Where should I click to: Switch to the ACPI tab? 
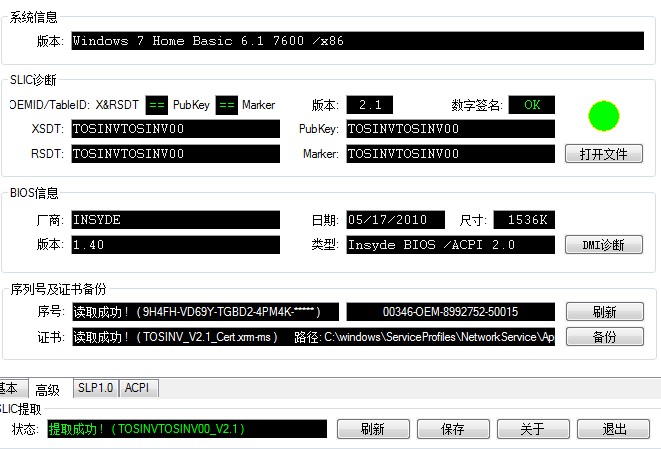point(137,388)
